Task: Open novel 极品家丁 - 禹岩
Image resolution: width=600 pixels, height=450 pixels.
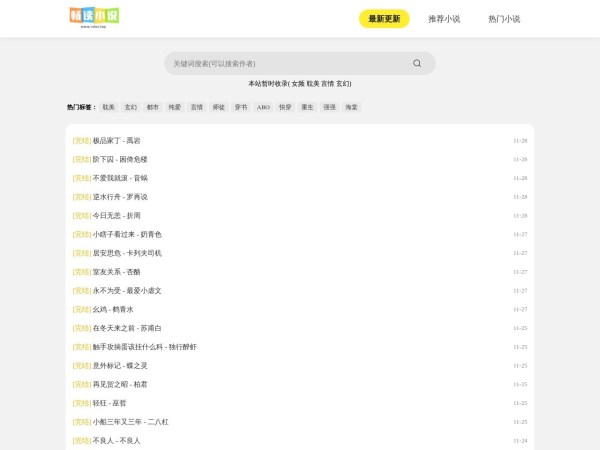Action: [116, 141]
